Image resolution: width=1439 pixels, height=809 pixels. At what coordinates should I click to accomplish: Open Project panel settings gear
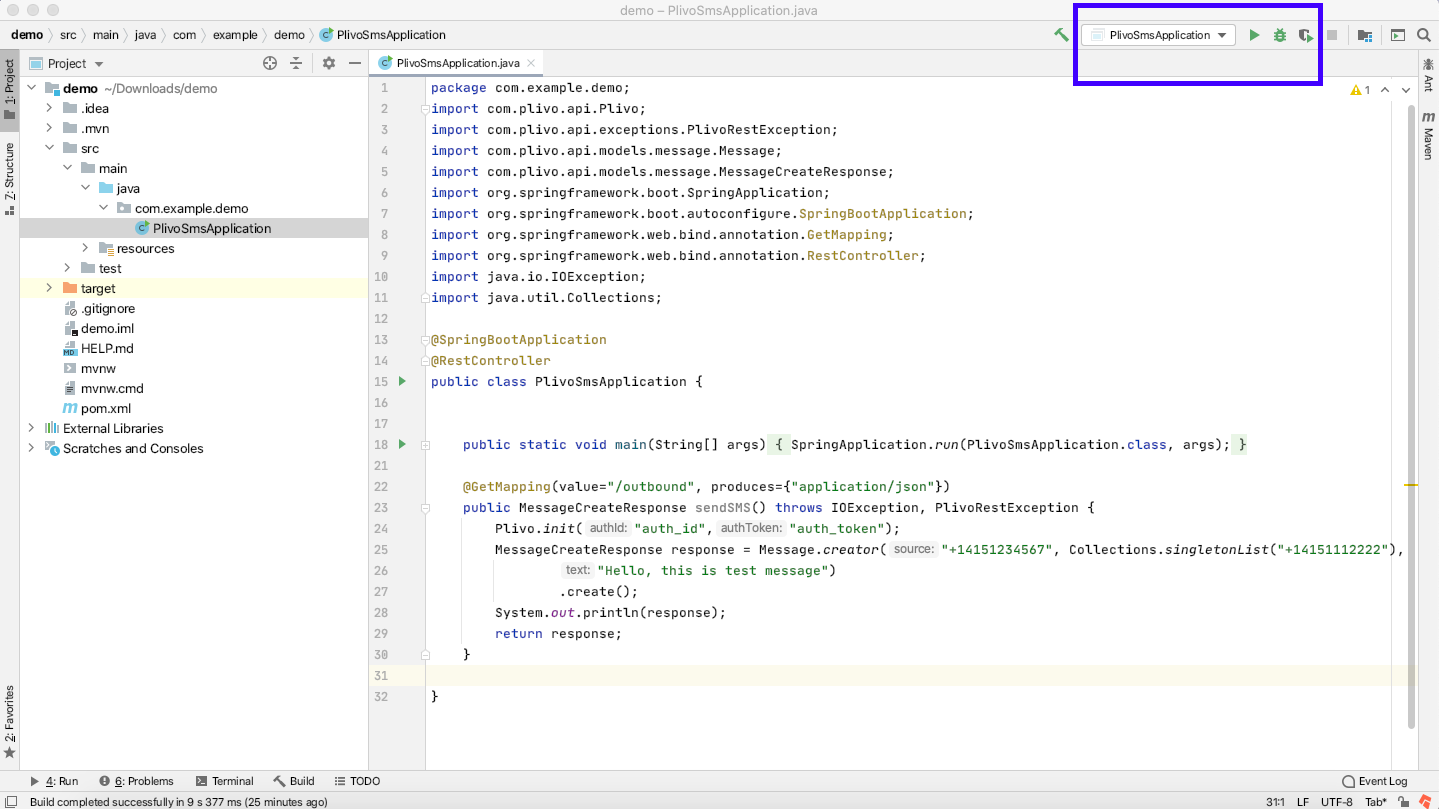[x=329, y=63]
